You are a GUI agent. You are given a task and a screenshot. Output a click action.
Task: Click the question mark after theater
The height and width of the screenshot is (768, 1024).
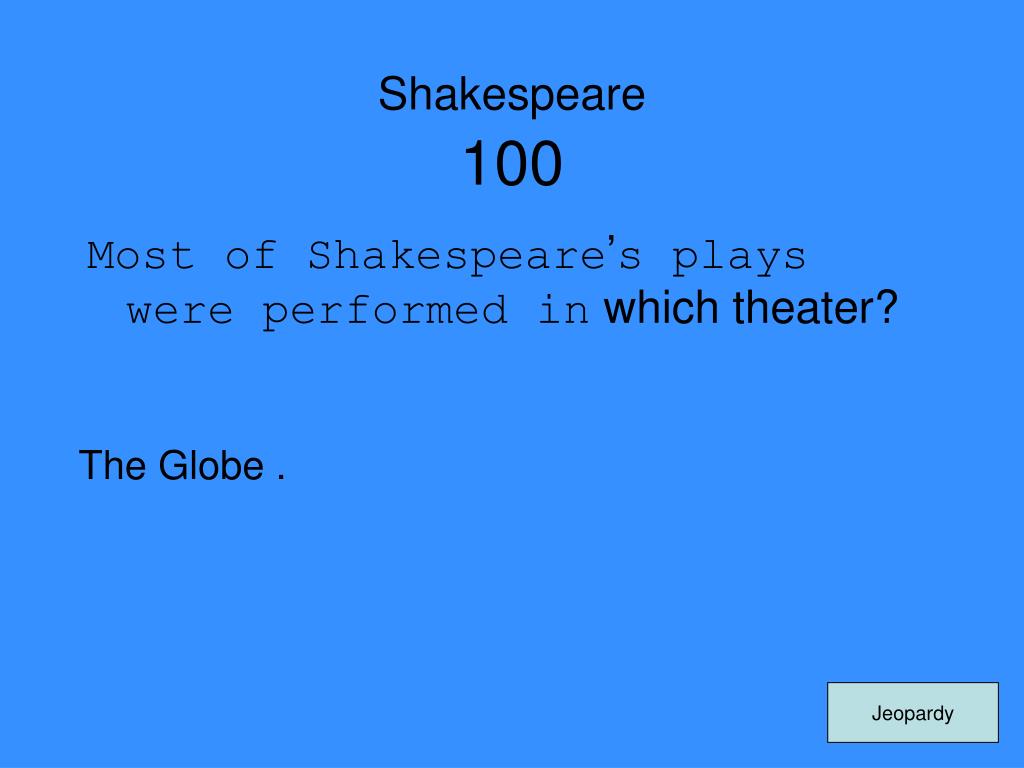point(888,307)
